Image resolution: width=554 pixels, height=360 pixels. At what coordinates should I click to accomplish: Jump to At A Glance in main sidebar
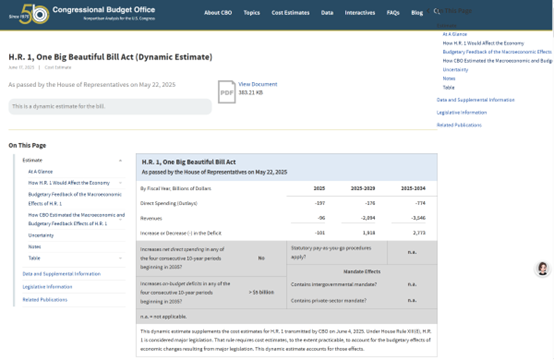click(40, 172)
